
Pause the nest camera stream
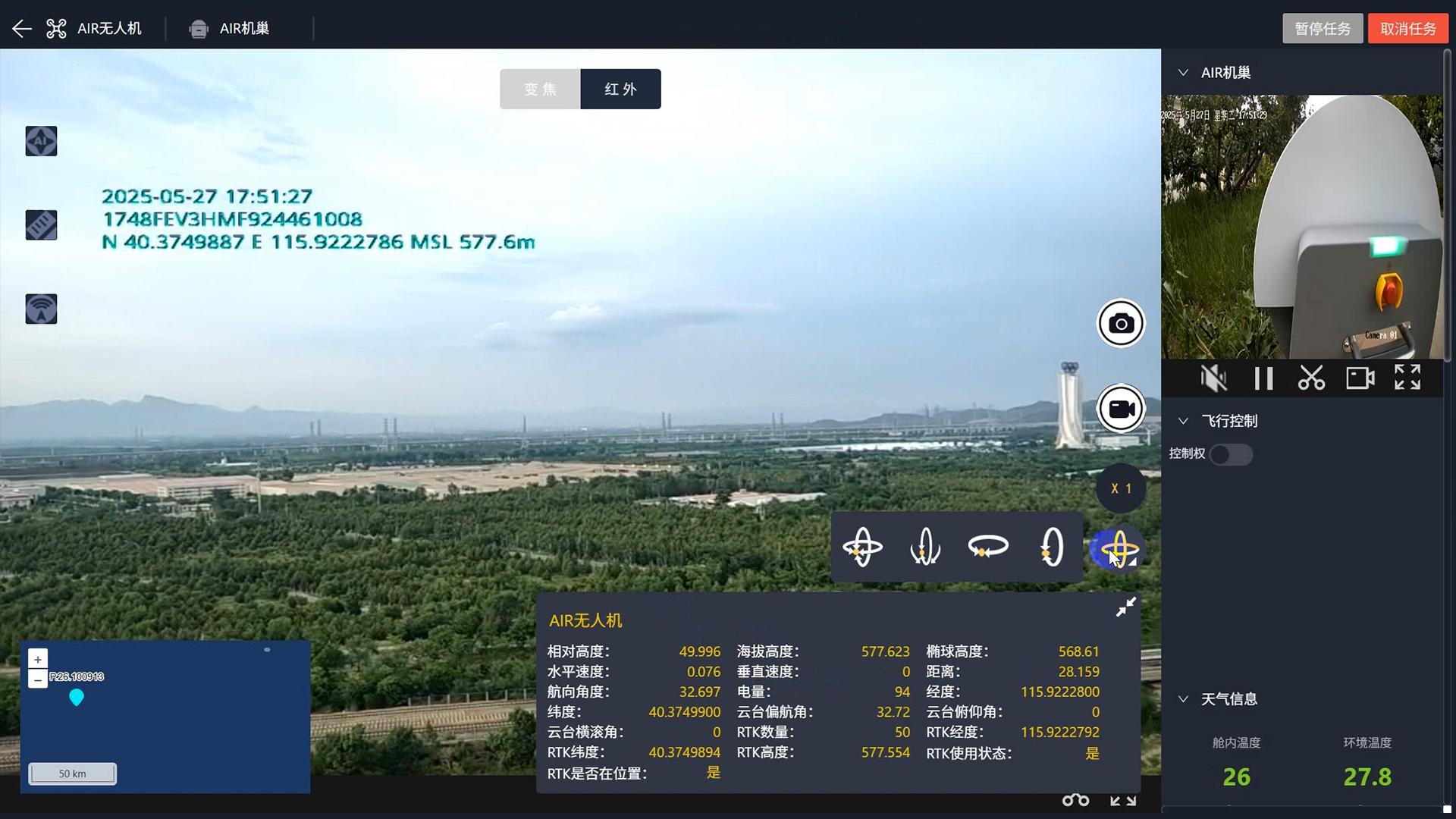click(x=1263, y=378)
